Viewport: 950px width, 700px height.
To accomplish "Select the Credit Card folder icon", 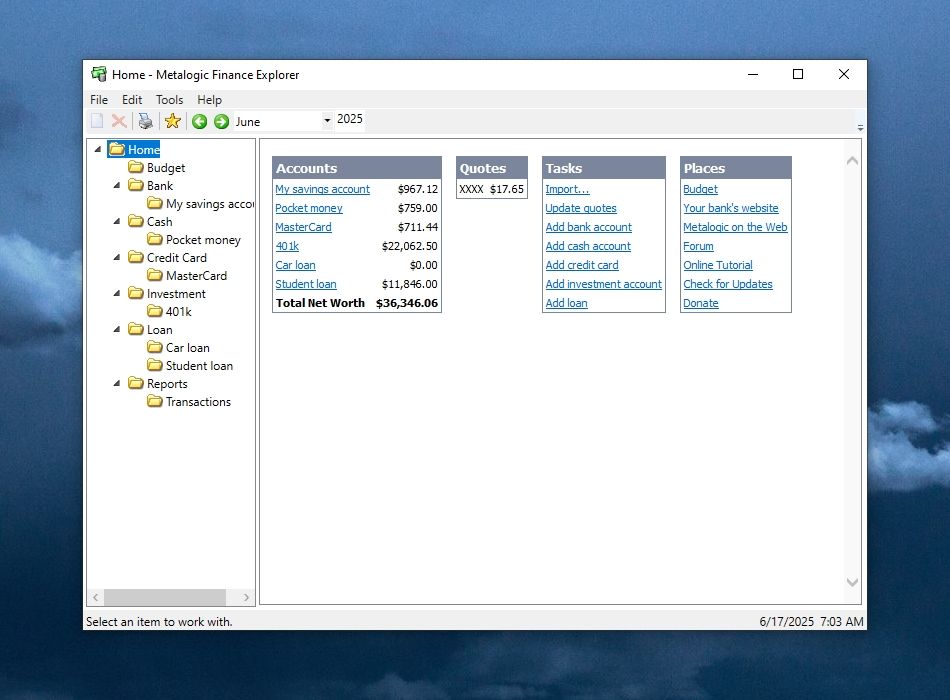I will click(136, 258).
